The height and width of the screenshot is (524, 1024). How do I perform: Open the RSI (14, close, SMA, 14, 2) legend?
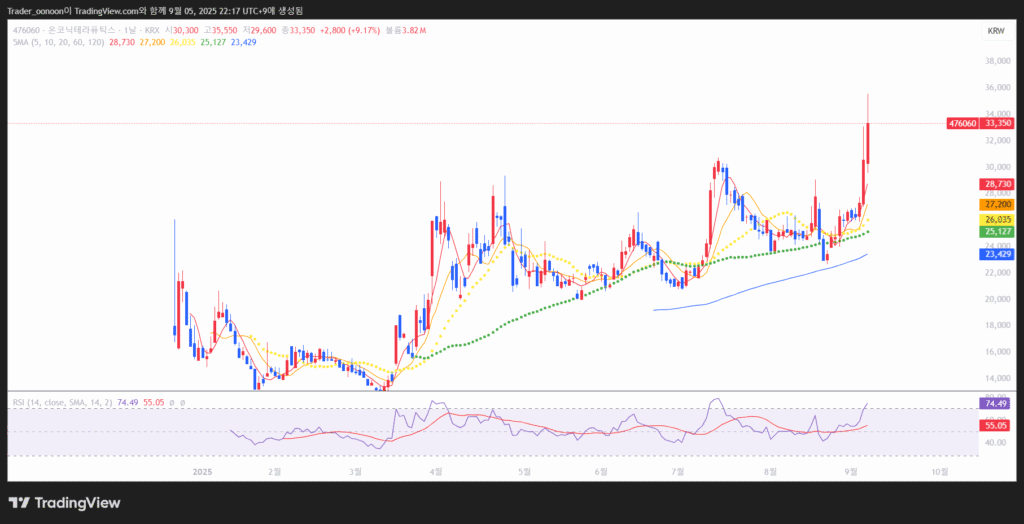62,402
